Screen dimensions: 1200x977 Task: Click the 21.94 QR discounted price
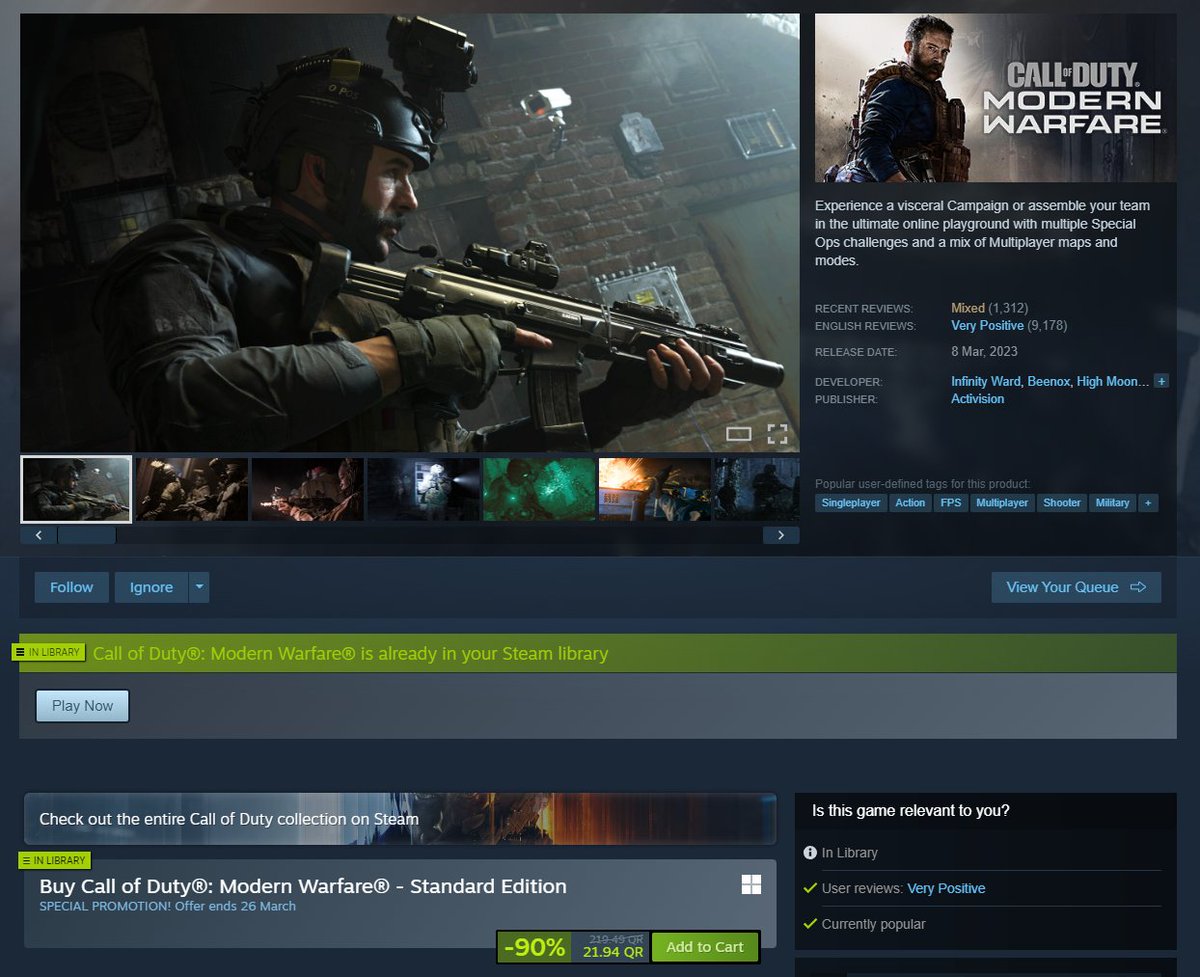pyautogui.click(x=613, y=953)
